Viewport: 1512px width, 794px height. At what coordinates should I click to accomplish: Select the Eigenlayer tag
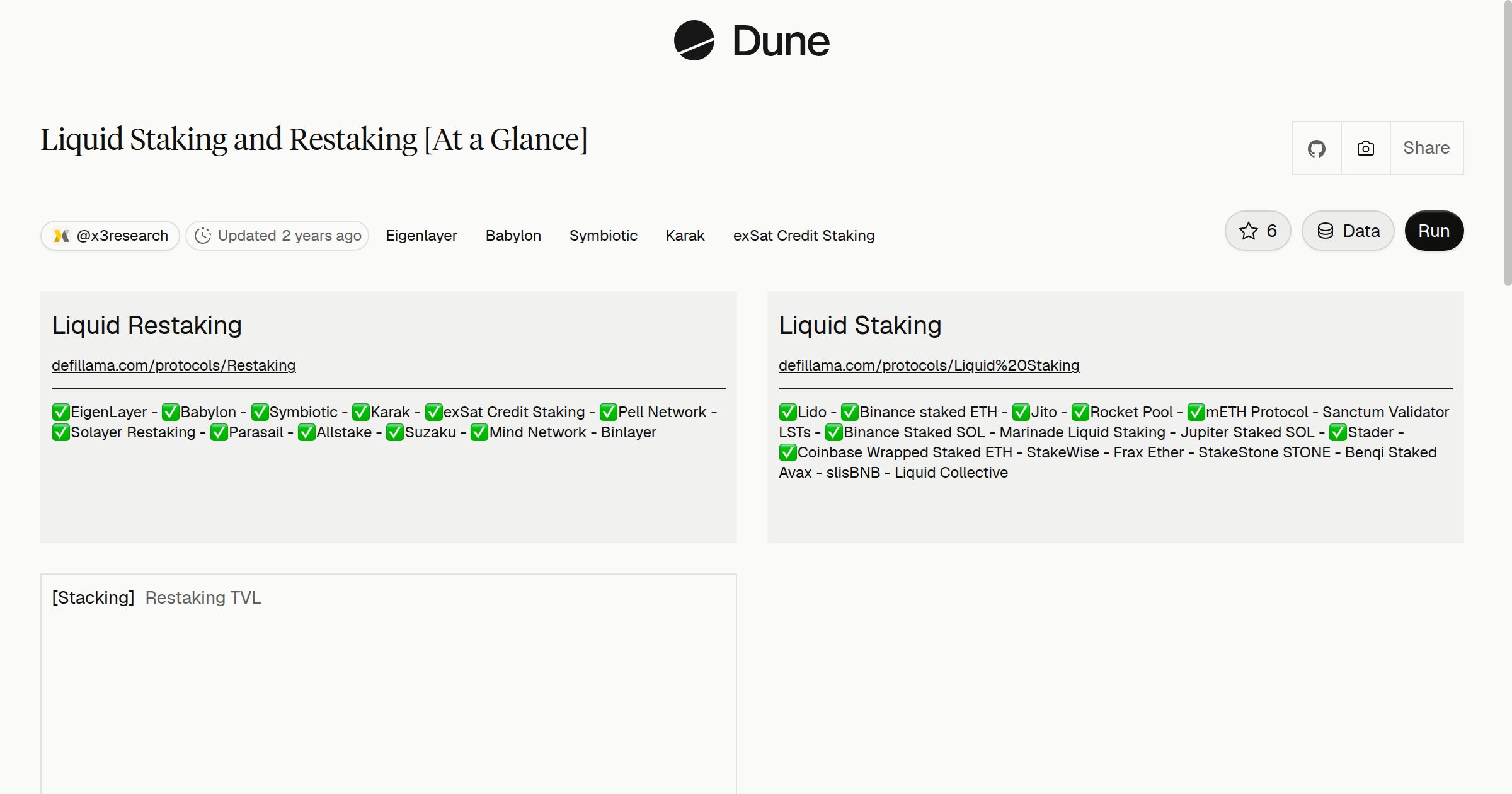(421, 236)
